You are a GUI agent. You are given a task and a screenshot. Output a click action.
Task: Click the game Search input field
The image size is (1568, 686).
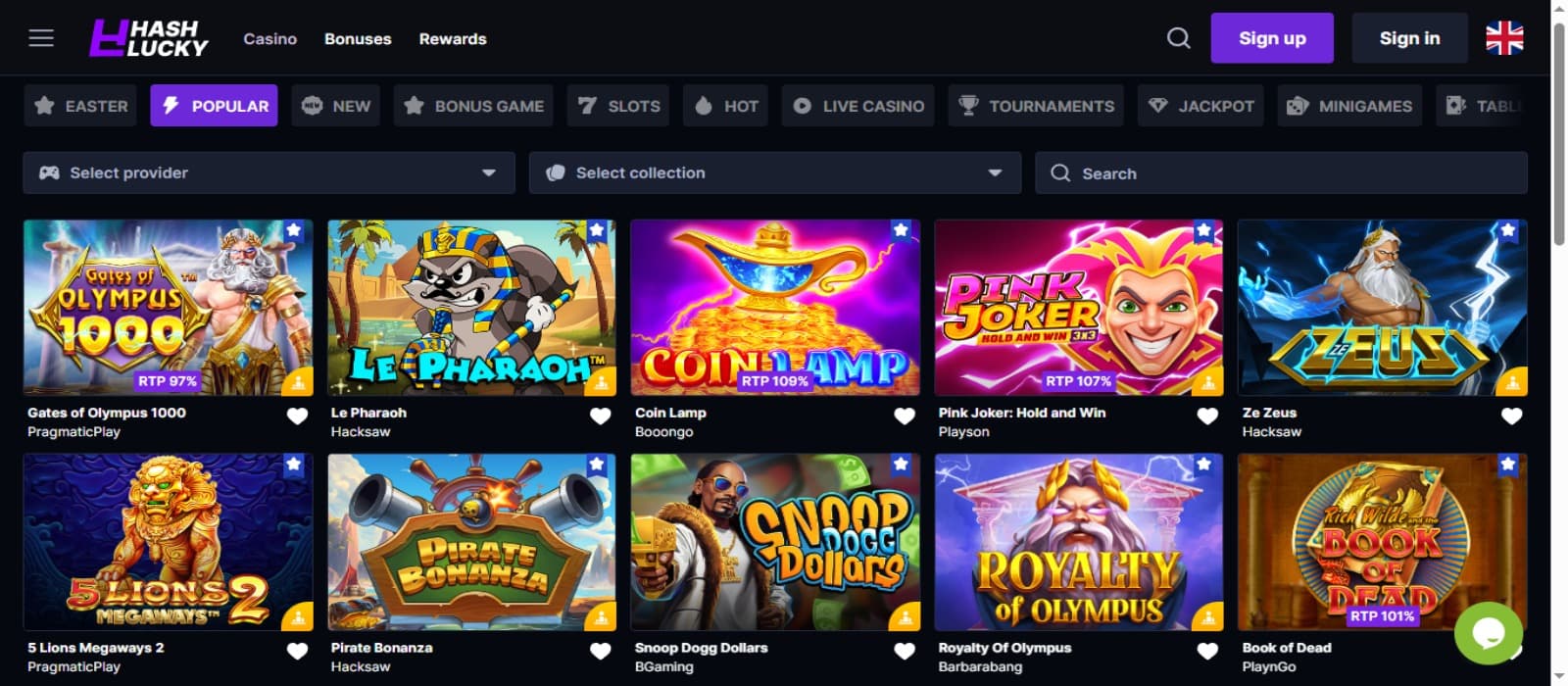click(1281, 172)
